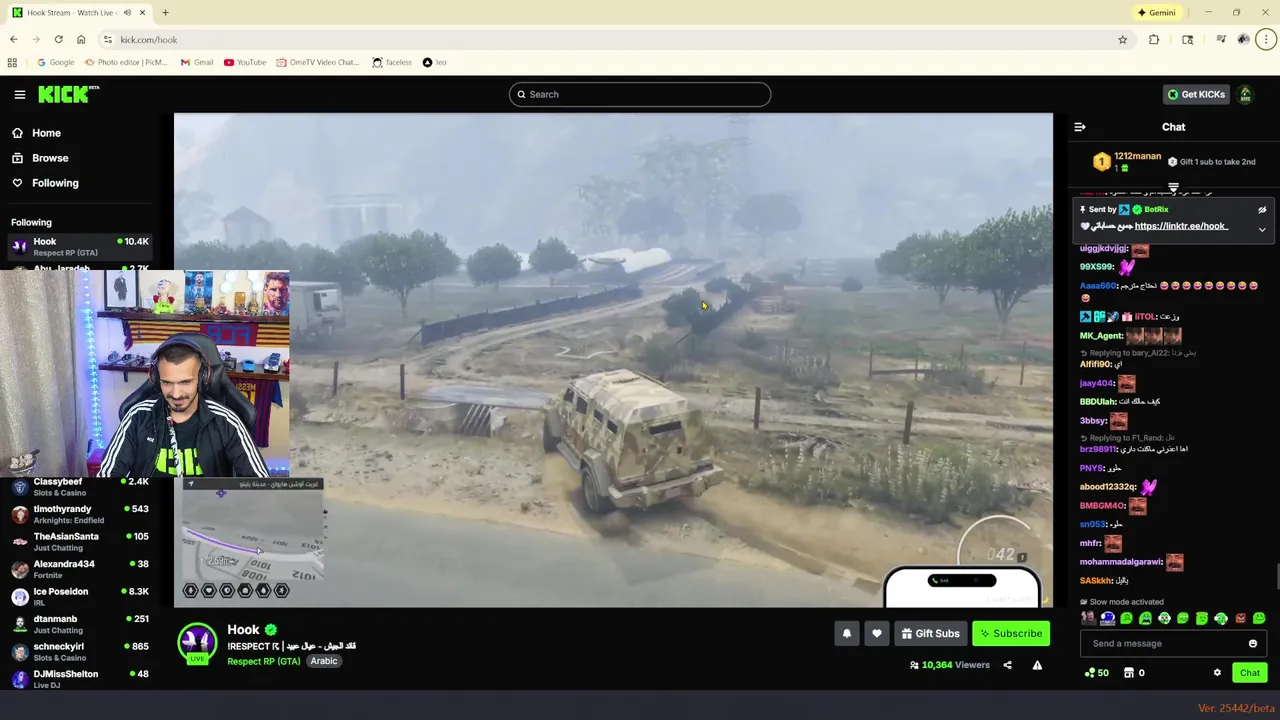This screenshot has width=1280, height=720.
Task: Open the Gmail bookmark
Action: tap(197, 62)
